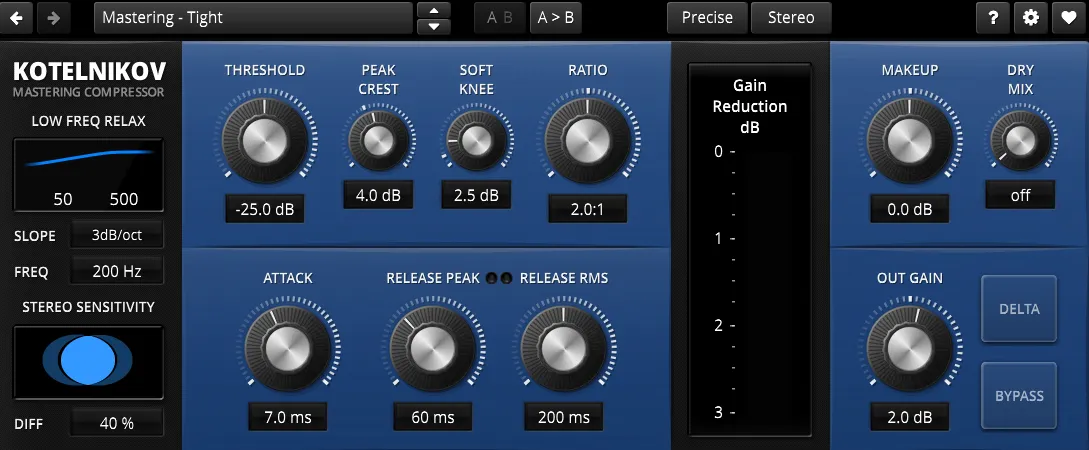
Task: Edit the 2.0:1 ratio value
Action: point(588,209)
